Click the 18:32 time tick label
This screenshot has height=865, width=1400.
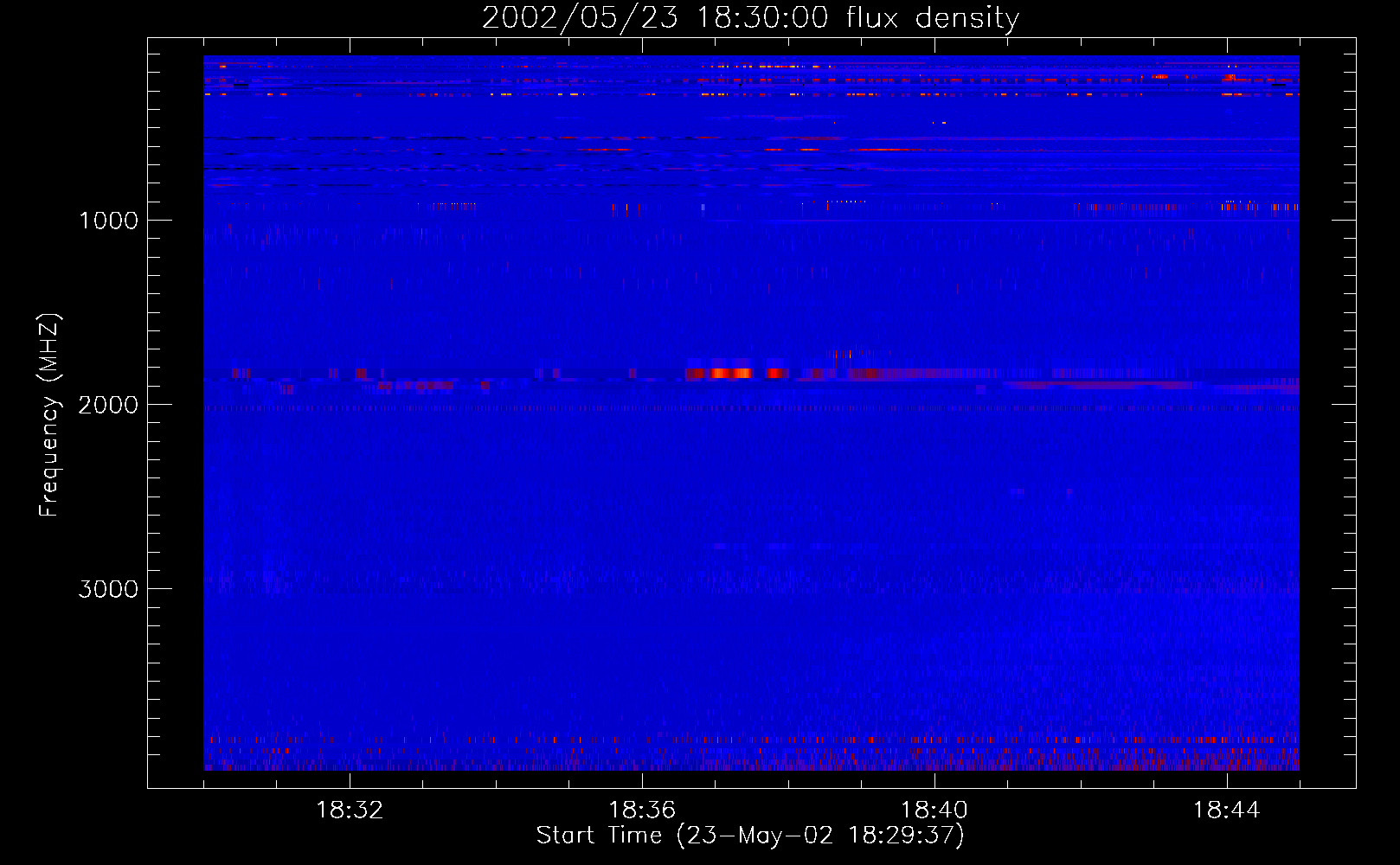(x=350, y=811)
